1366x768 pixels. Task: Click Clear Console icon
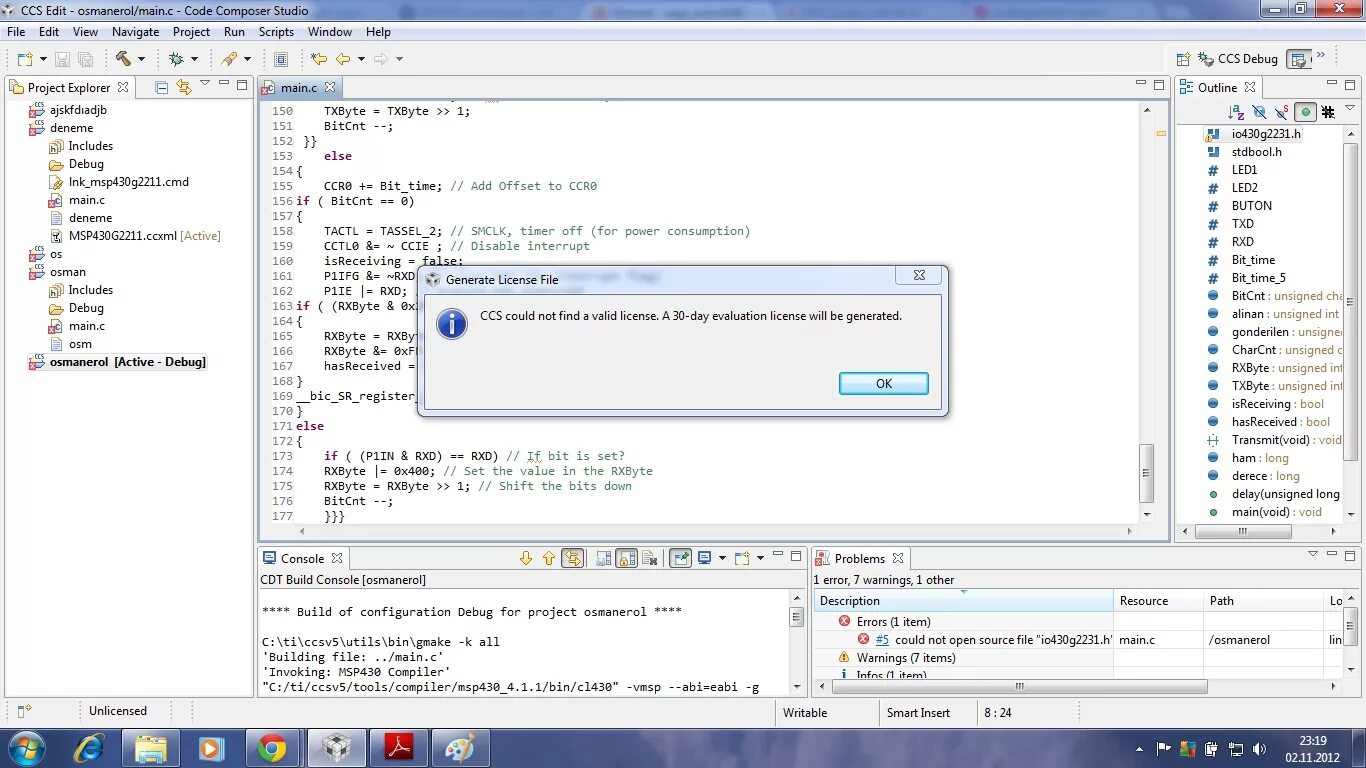pos(649,558)
